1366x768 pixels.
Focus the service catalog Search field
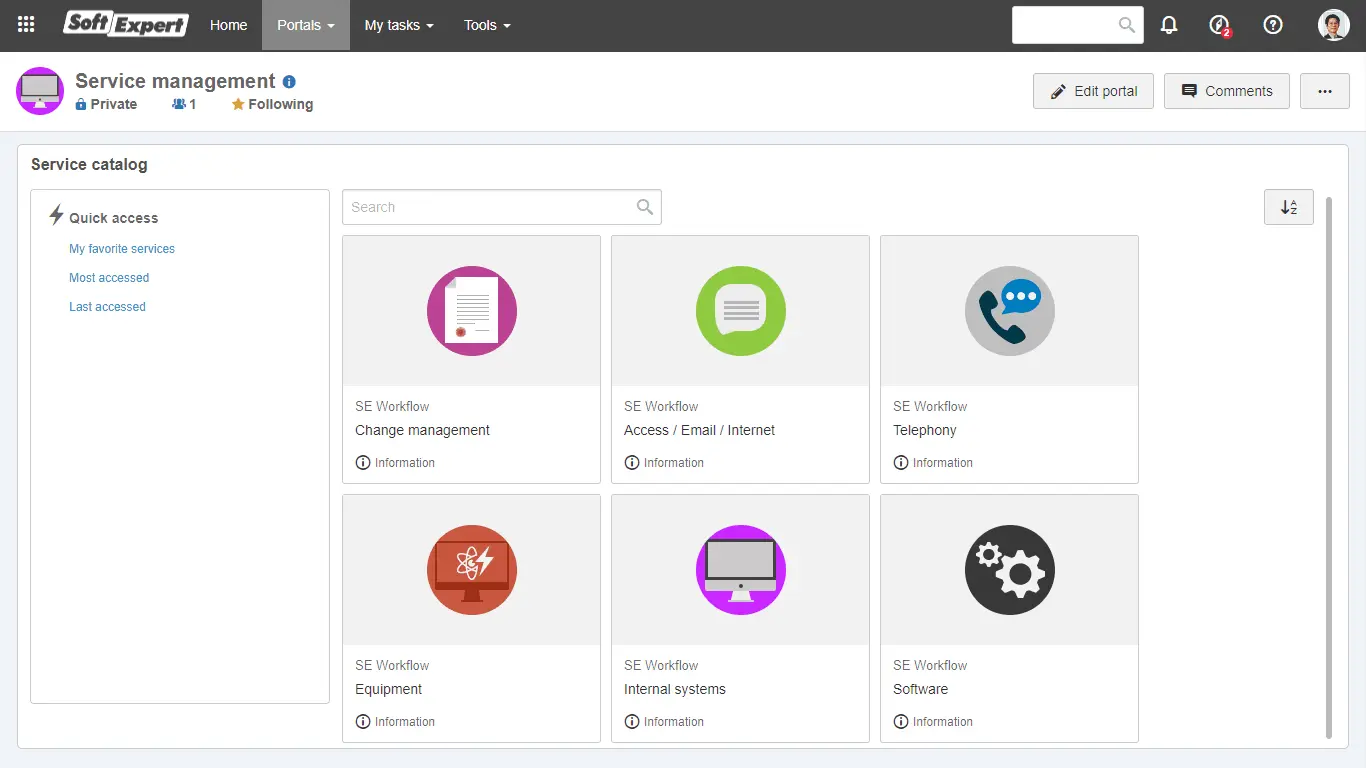502,207
